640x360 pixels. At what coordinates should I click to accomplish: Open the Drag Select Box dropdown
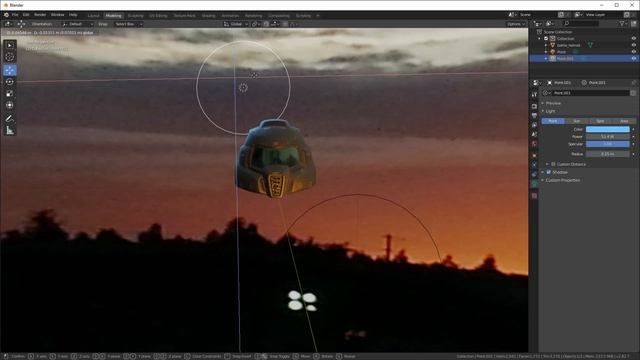coord(128,24)
